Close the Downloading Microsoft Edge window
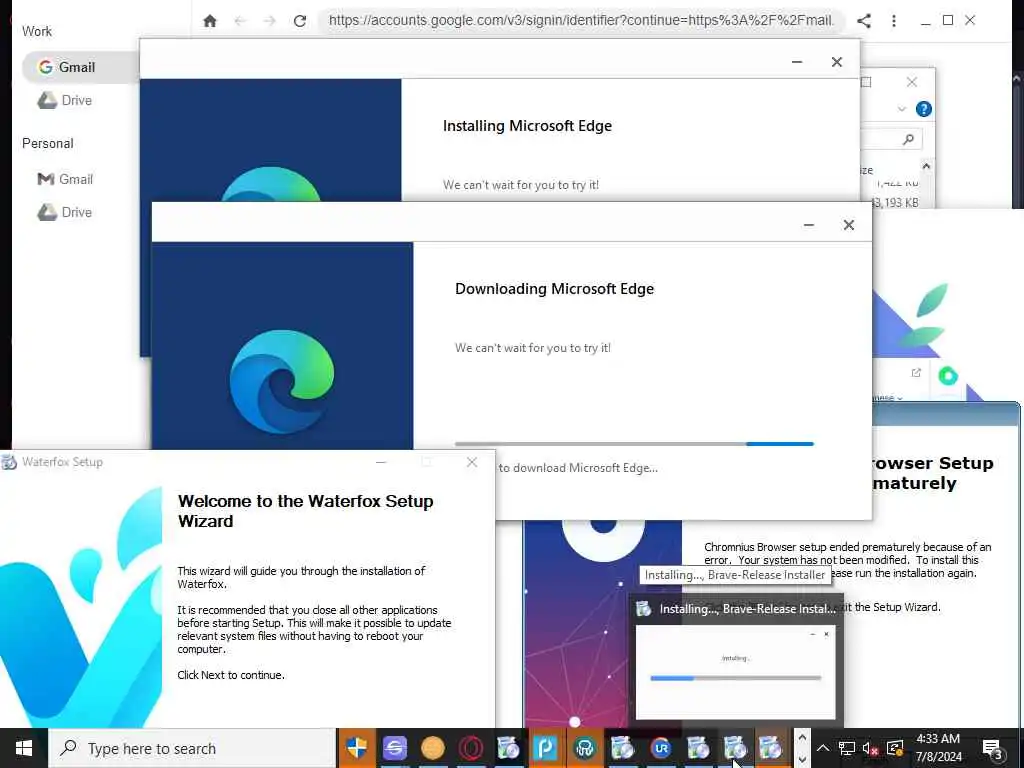The image size is (1024, 768). pyautogui.click(x=848, y=225)
